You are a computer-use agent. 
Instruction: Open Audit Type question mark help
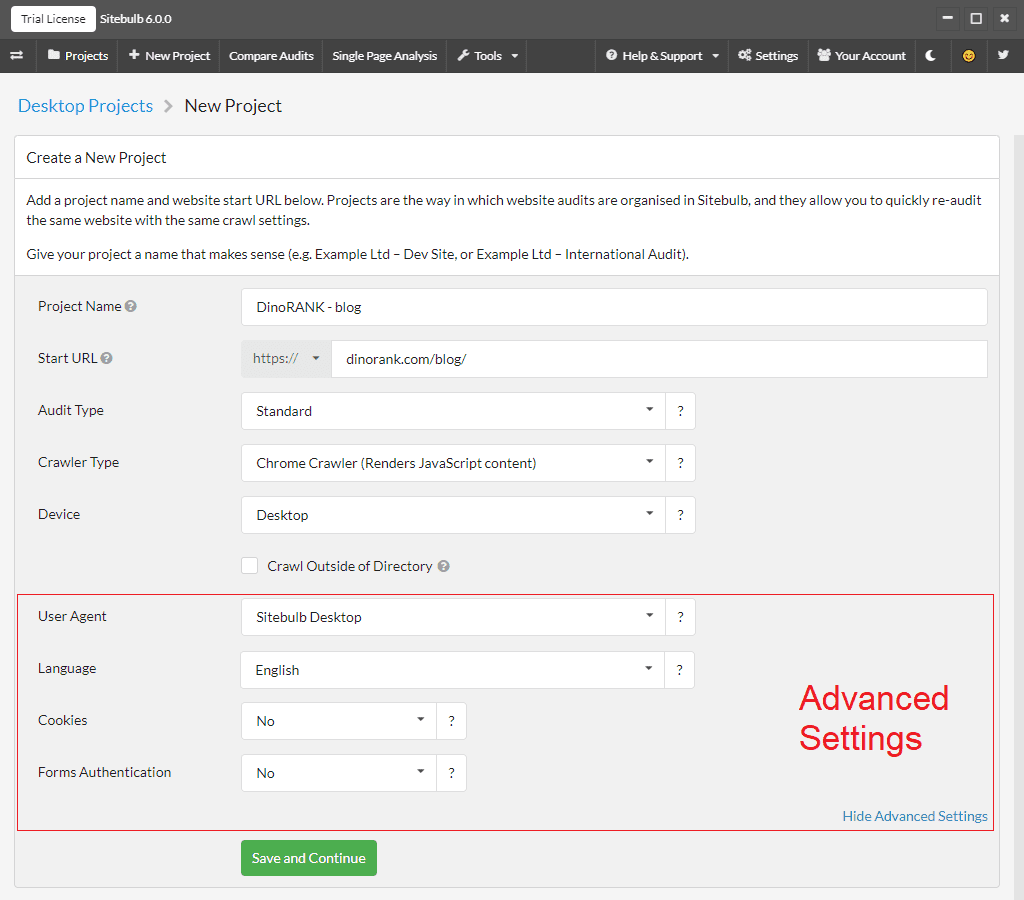point(680,411)
